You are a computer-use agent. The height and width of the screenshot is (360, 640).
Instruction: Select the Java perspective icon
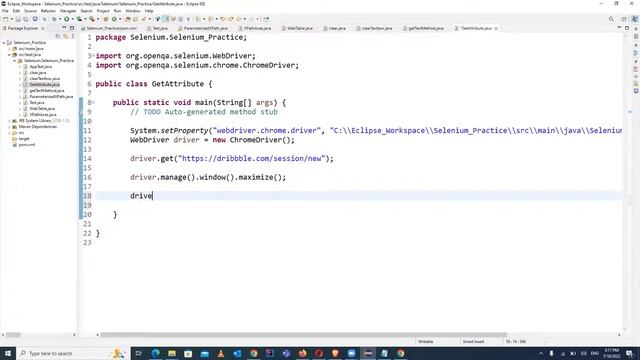pyautogui.click(x=635, y=19)
